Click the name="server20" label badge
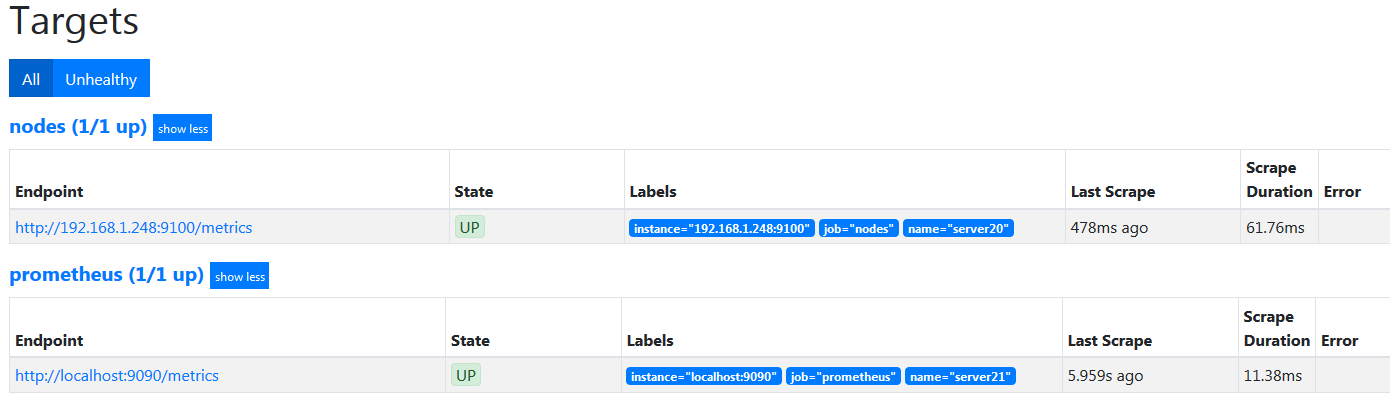 (958, 228)
